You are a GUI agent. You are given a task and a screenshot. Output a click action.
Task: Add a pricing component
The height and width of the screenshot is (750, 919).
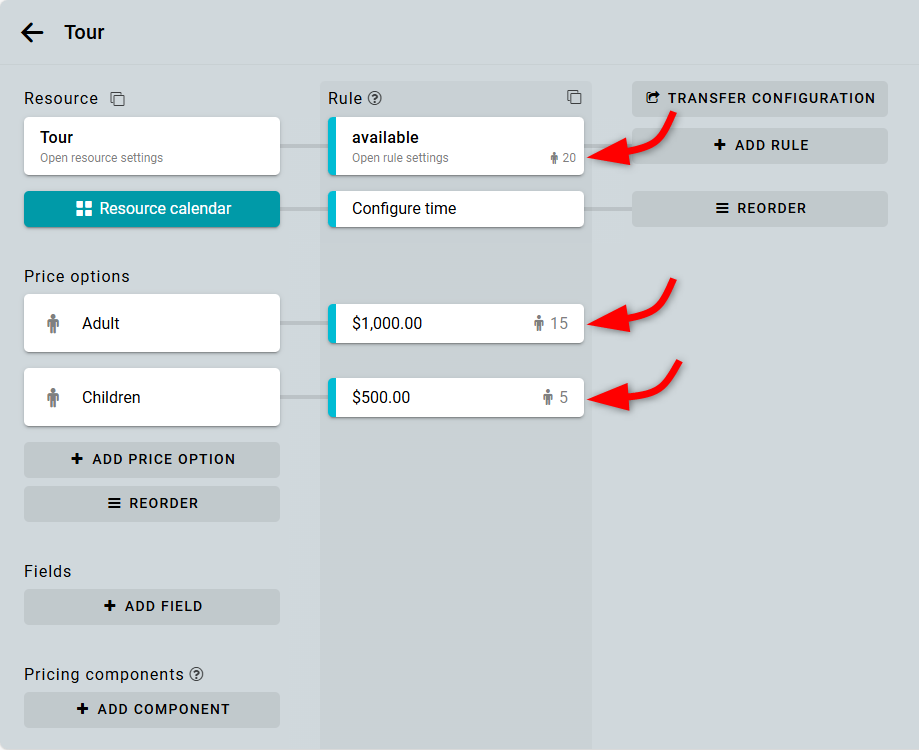pyautogui.click(x=152, y=710)
